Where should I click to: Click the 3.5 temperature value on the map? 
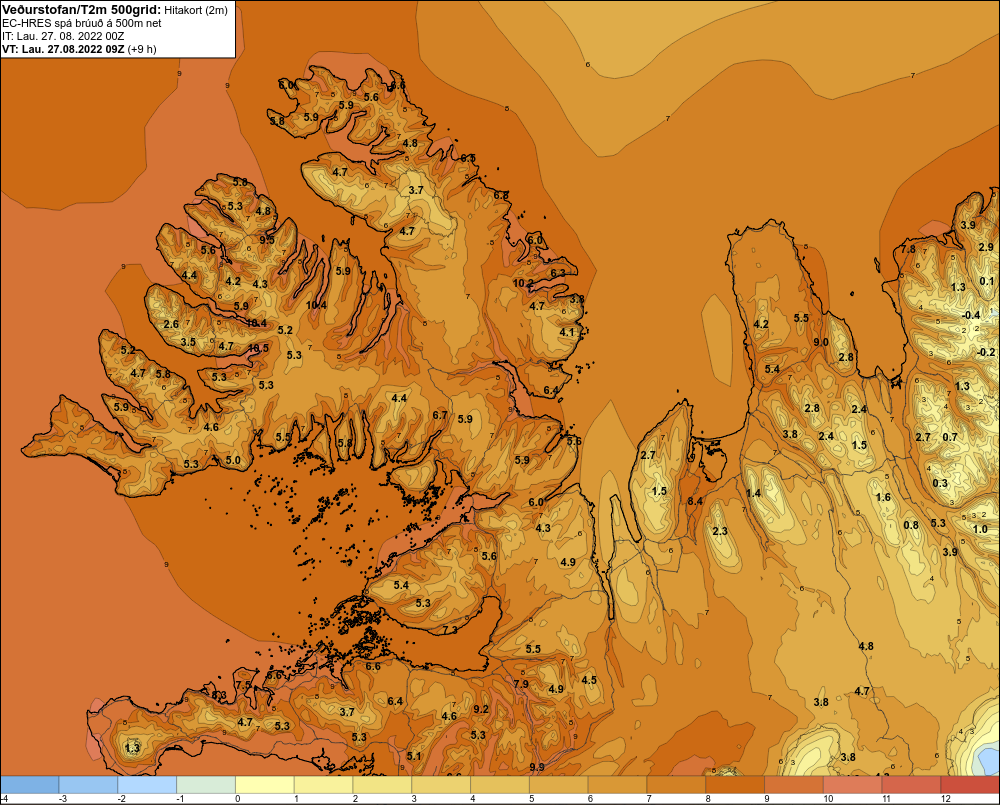tap(188, 342)
